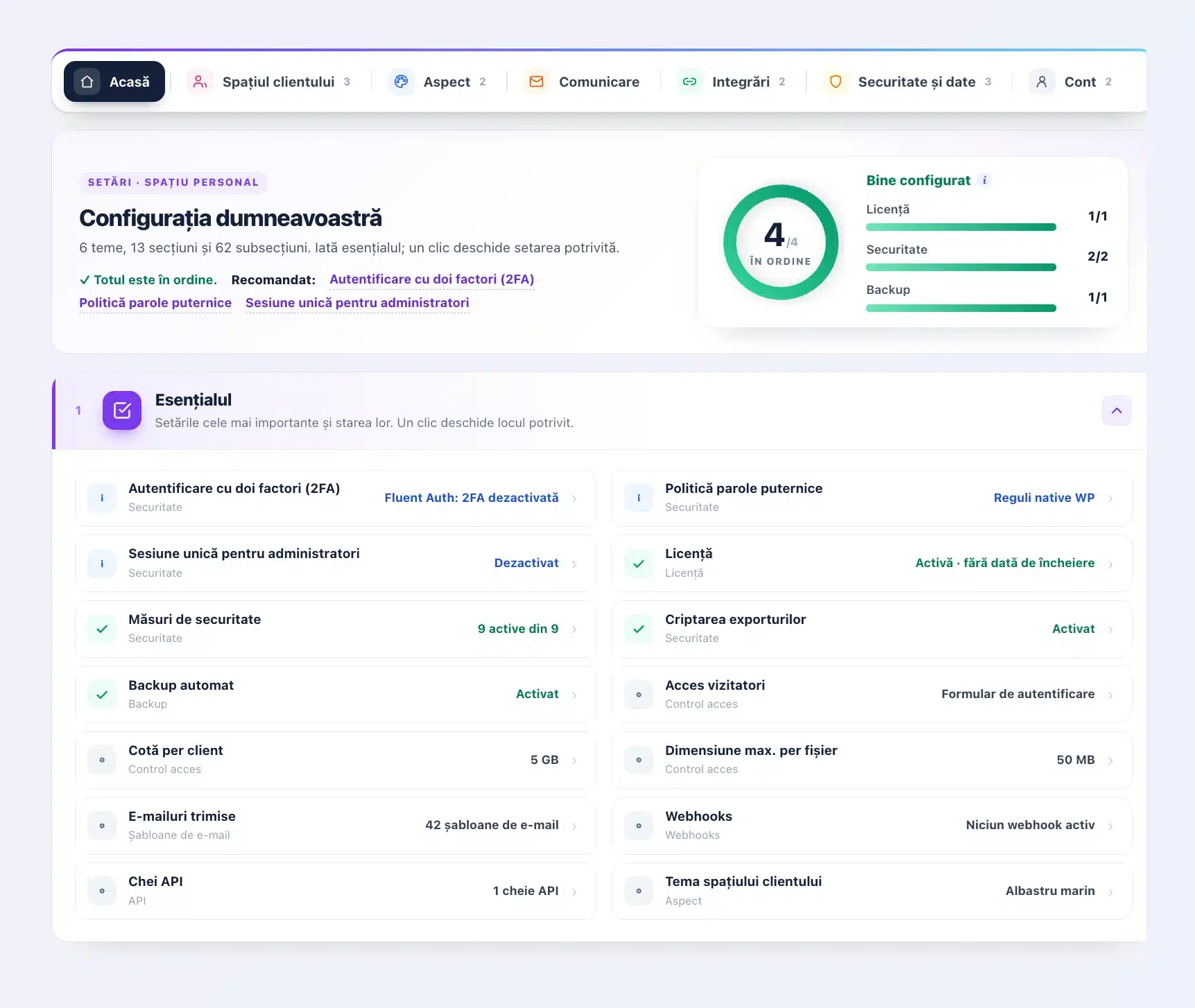Screen dimensions: 1195x1008
Task: Collapse the Esențialul section with chevron
Action: (1117, 410)
